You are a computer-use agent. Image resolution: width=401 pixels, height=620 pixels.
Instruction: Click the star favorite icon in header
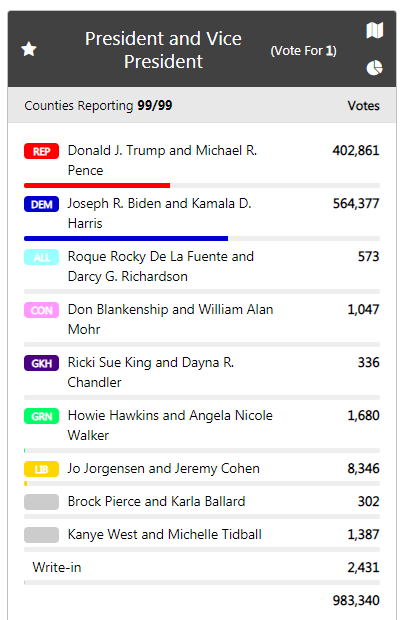[28, 49]
